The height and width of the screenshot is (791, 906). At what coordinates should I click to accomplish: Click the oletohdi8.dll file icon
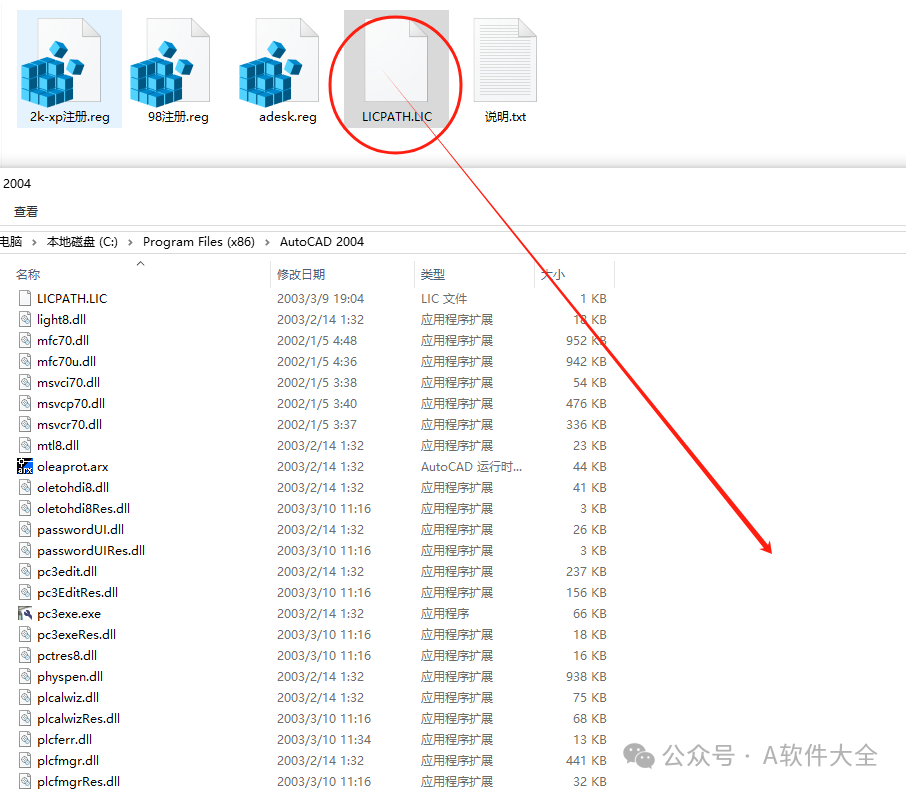pos(25,487)
